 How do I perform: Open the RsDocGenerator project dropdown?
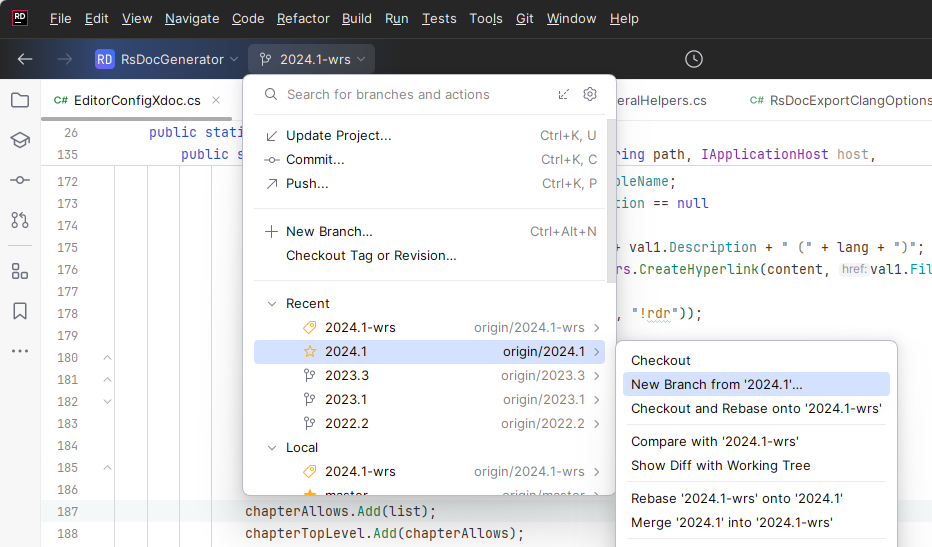pyautogui.click(x=167, y=59)
